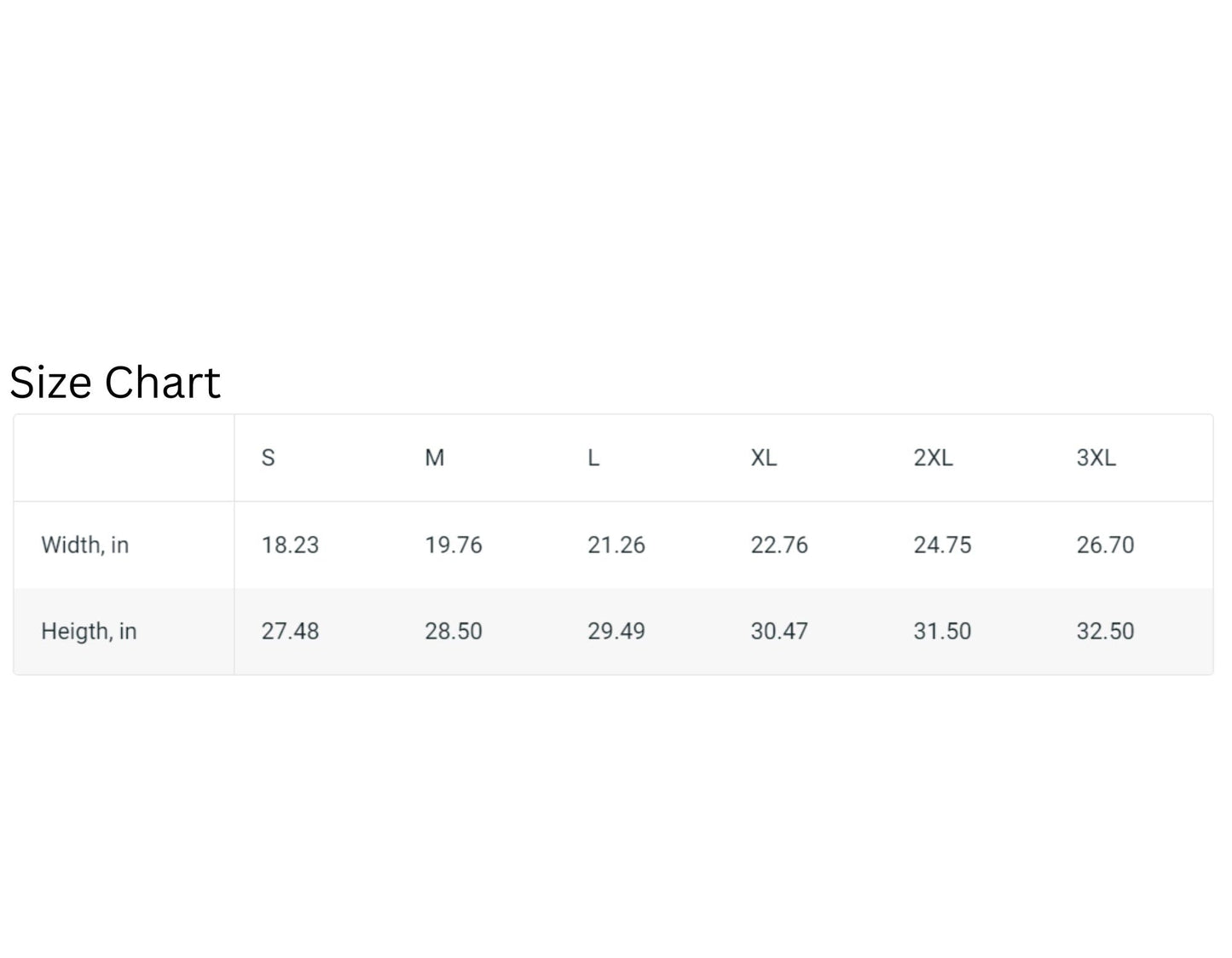This screenshot has height=958, width=1232.
Task: Click the Size Chart heading
Action: pyautogui.click(x=115, y=382)
